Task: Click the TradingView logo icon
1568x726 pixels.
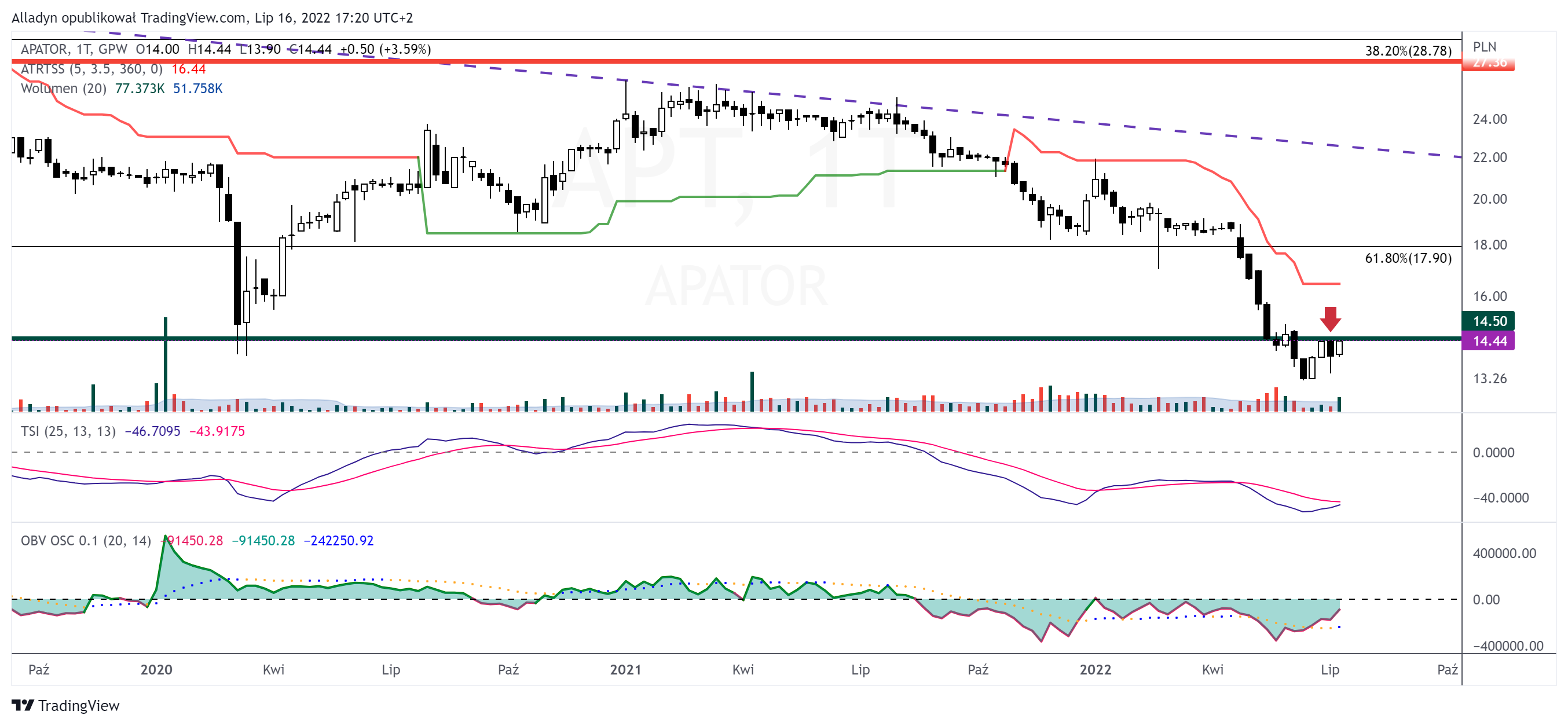Action: (x=23, y=705)
